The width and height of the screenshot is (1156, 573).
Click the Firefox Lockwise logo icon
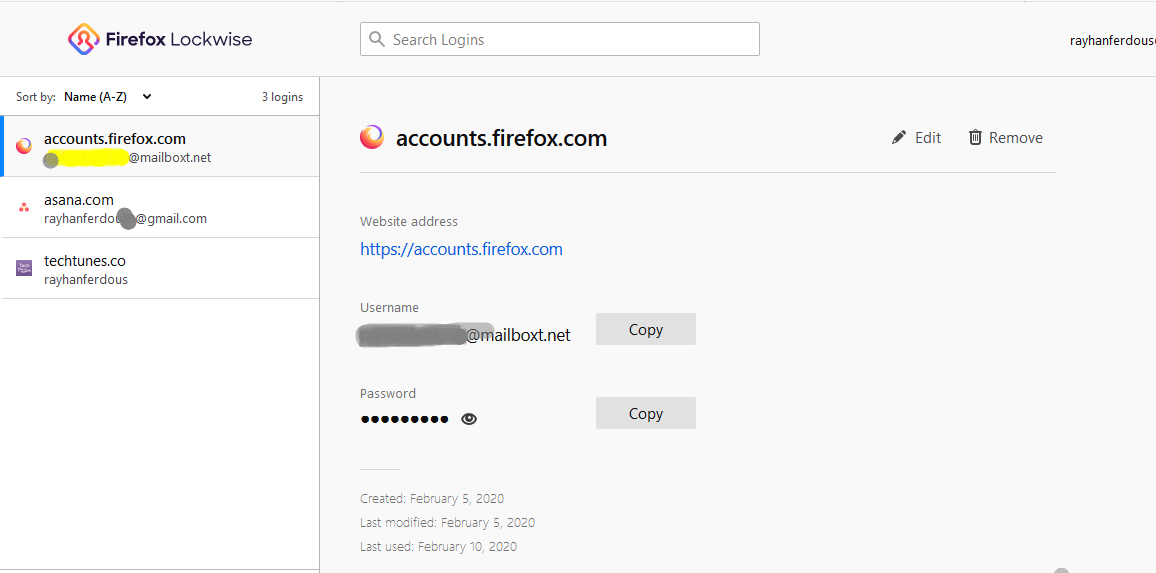[x=83, y=39]
